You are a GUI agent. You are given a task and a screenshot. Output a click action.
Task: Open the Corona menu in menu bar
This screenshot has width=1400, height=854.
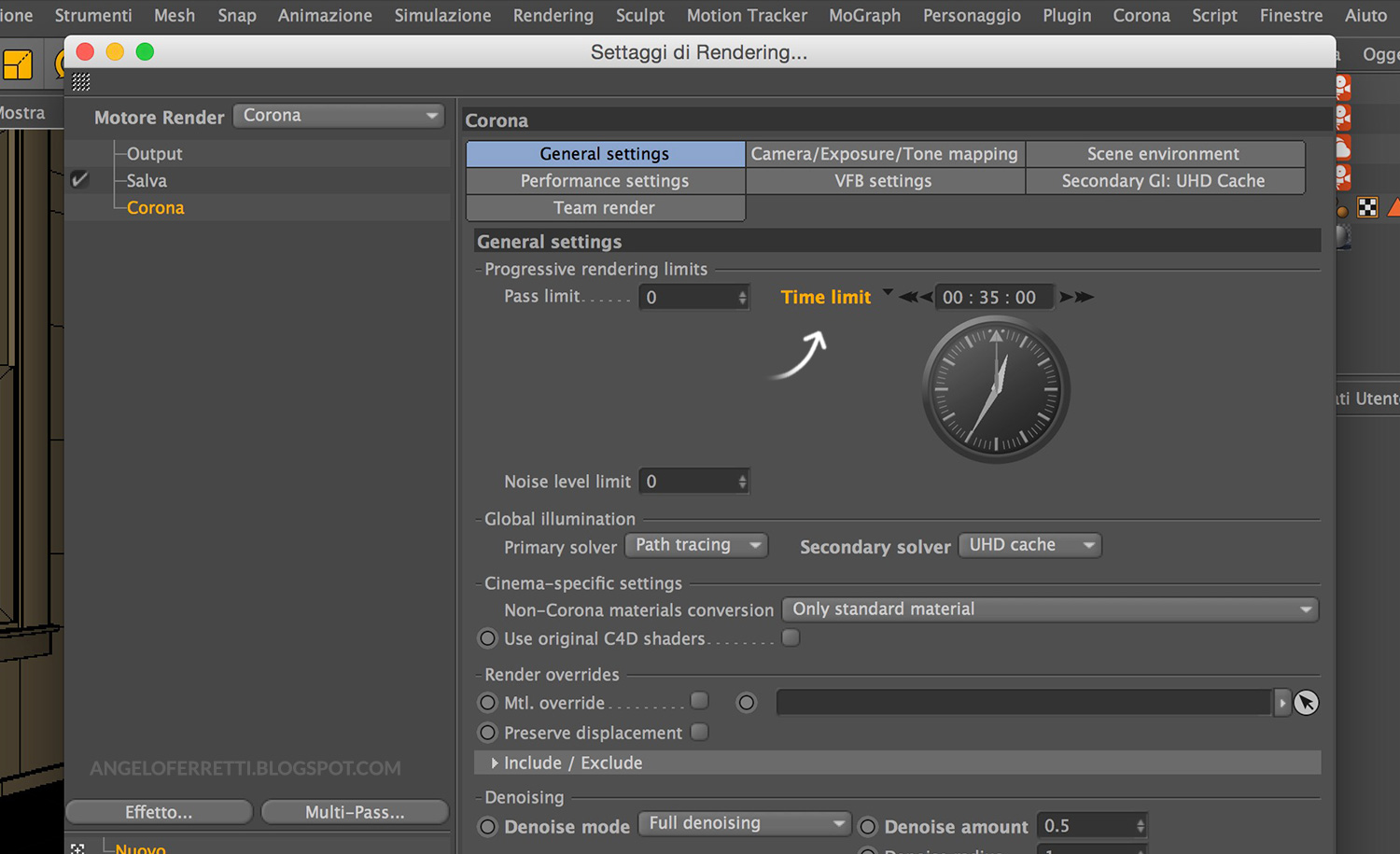pyautogui.click(x=1141, y=16)
